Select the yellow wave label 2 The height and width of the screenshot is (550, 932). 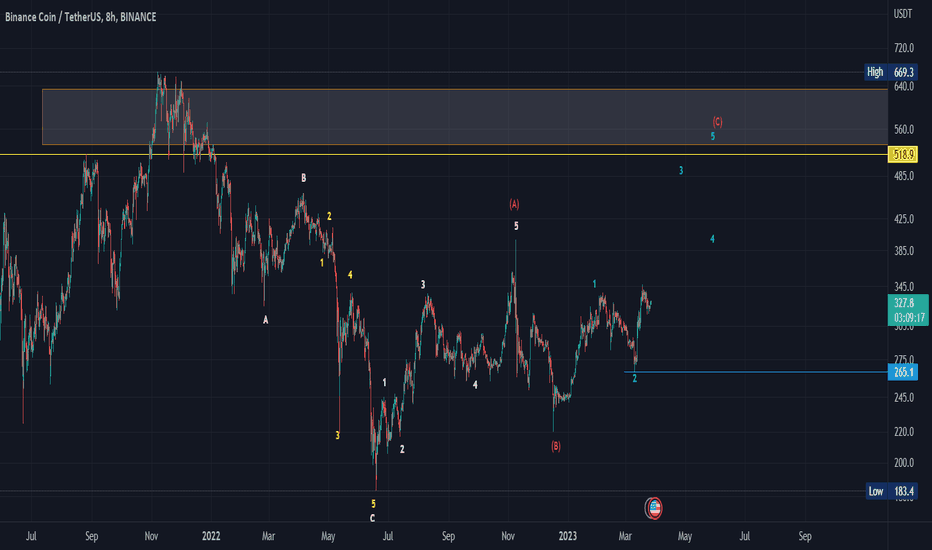click(x=329, y=216)
